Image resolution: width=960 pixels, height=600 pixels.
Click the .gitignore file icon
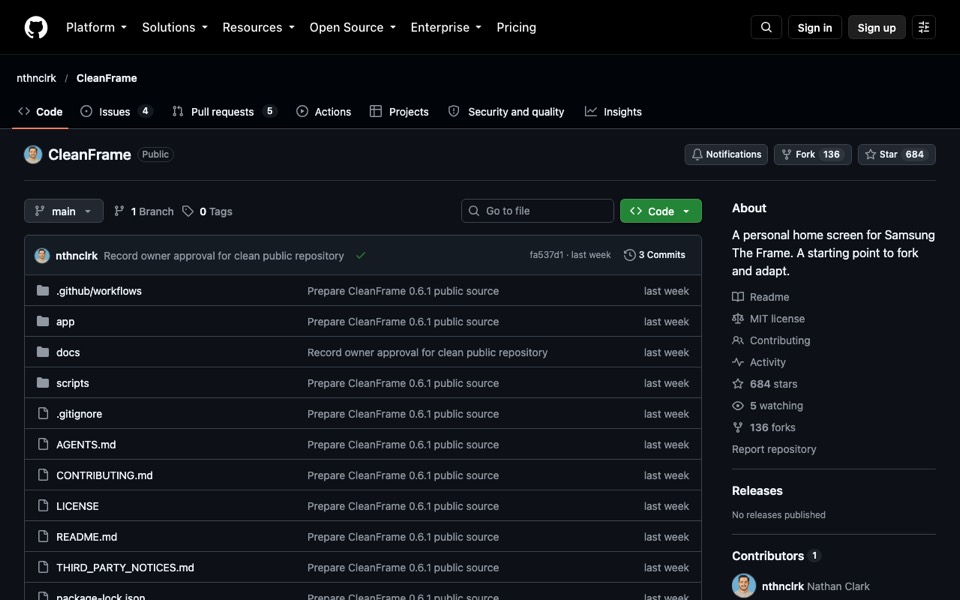point(43,413)
